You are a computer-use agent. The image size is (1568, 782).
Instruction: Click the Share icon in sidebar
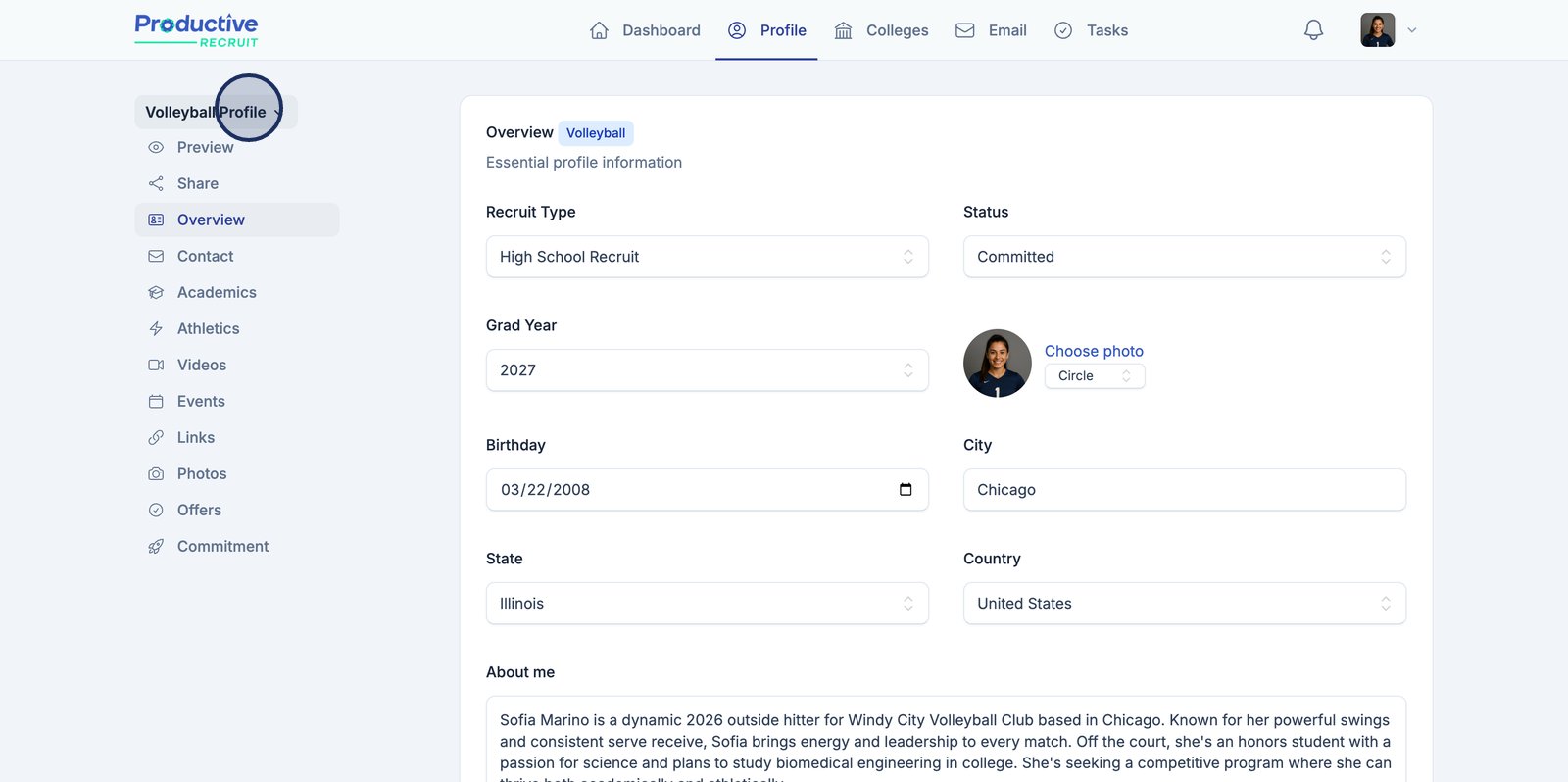(156, 184)
